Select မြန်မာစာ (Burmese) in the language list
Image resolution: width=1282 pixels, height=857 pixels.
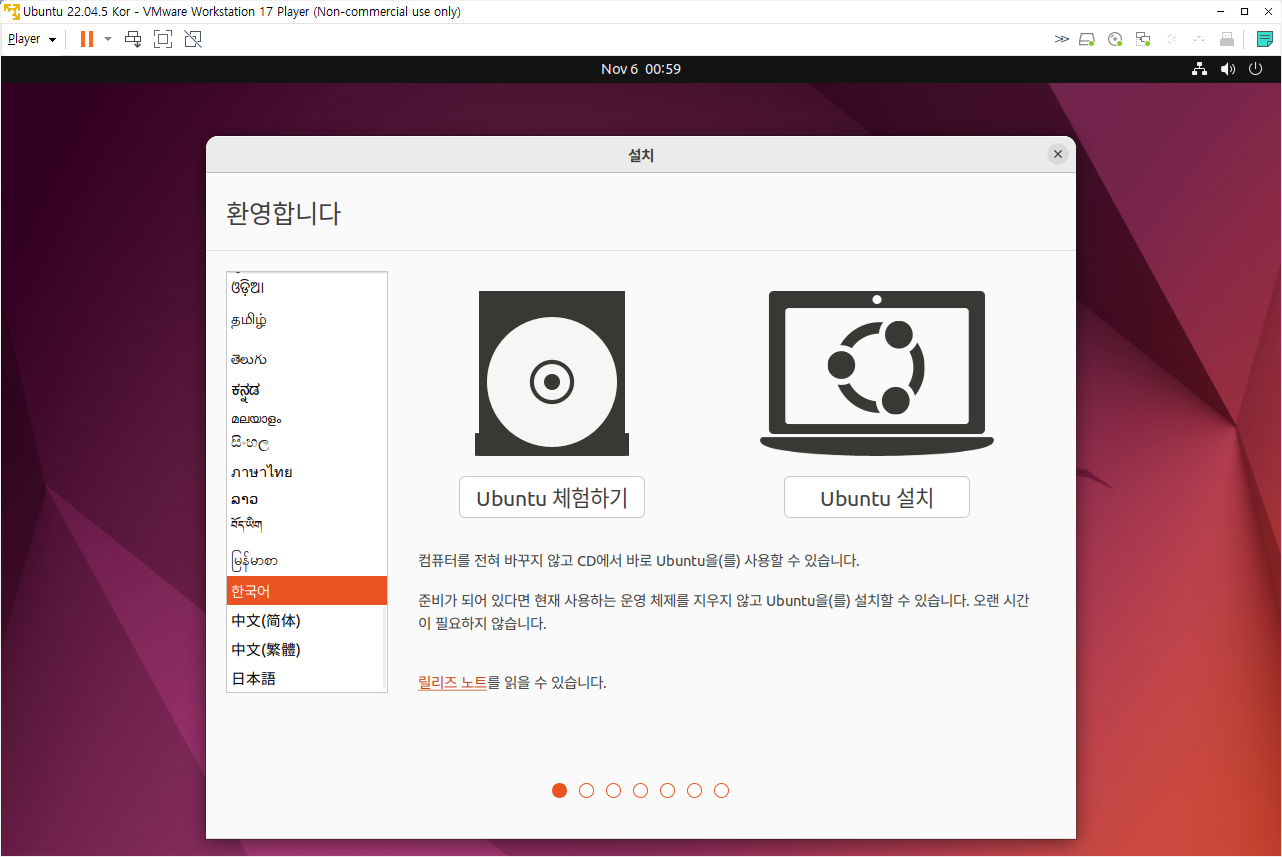click(307, 560)
